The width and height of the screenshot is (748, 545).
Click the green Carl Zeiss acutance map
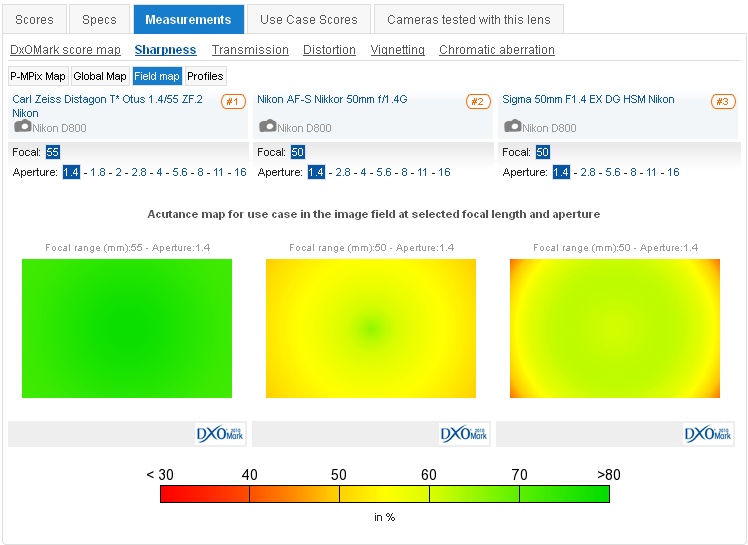[x=127, y=328]
